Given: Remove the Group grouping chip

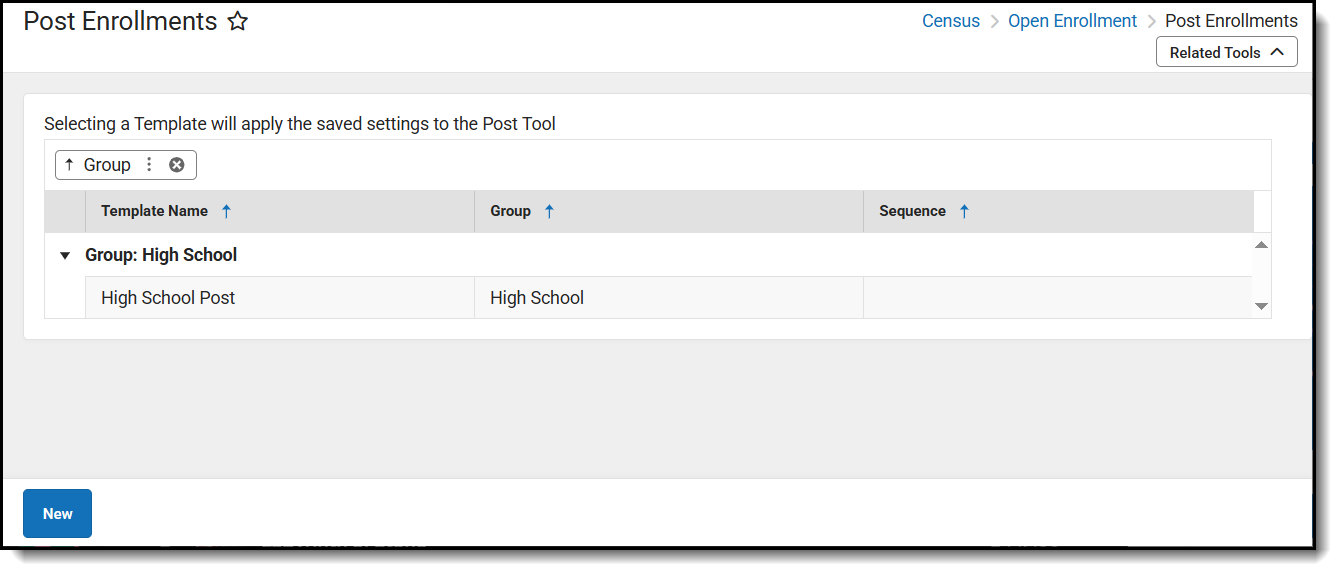Looking at the screenshot, I should [177, 165].
